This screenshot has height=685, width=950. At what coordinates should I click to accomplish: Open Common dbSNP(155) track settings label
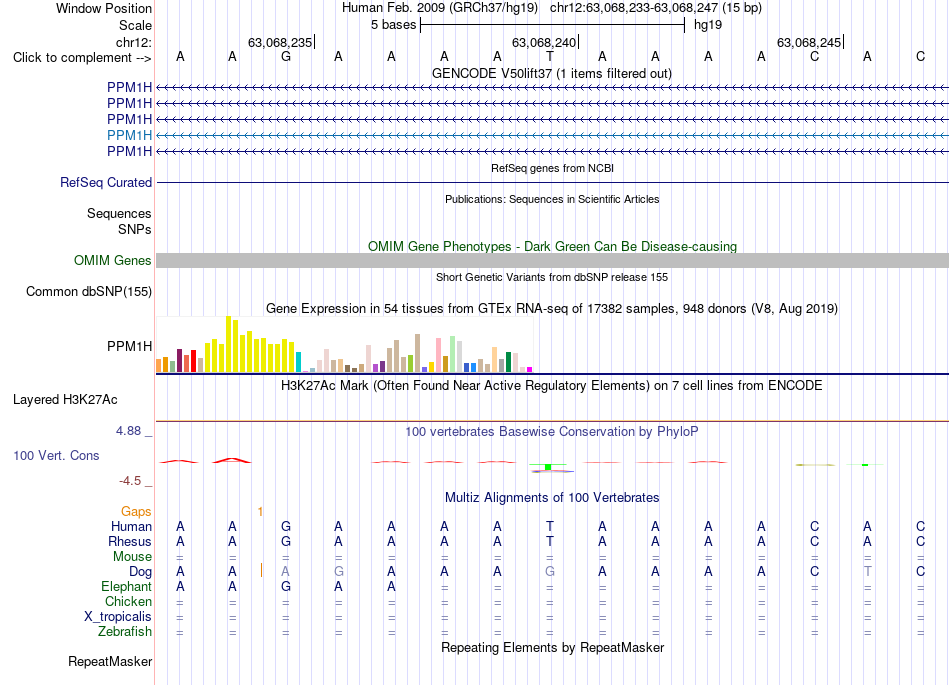pyautogui.click(x=89, y=291)
